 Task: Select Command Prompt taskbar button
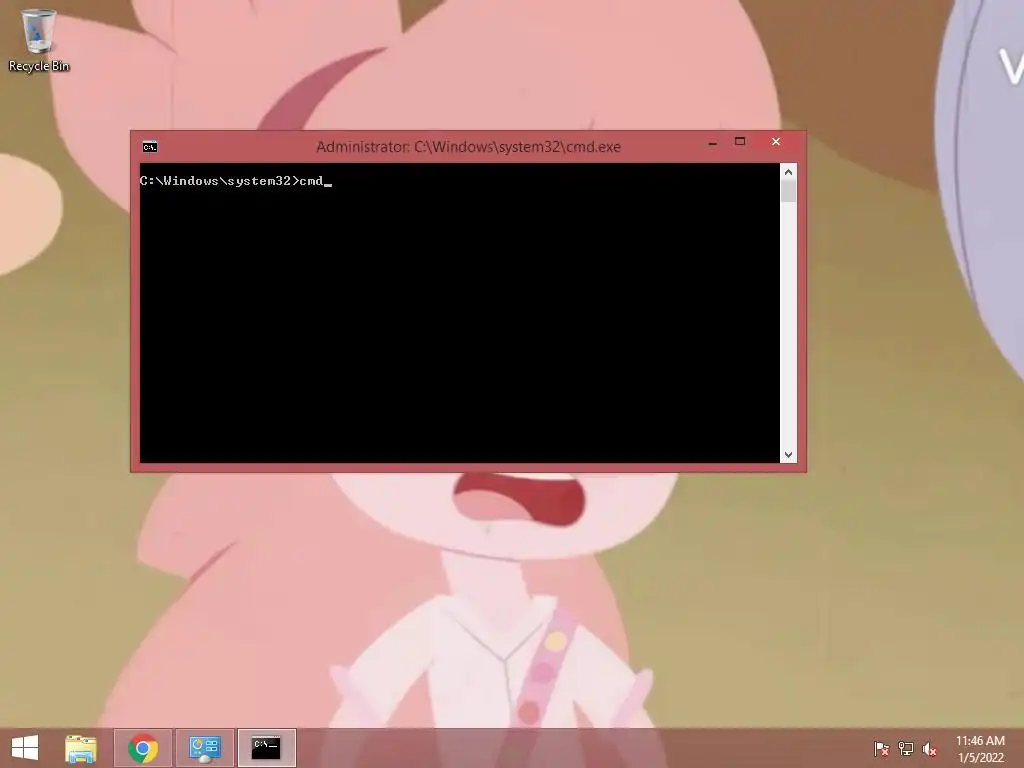[x=266, y=748]
